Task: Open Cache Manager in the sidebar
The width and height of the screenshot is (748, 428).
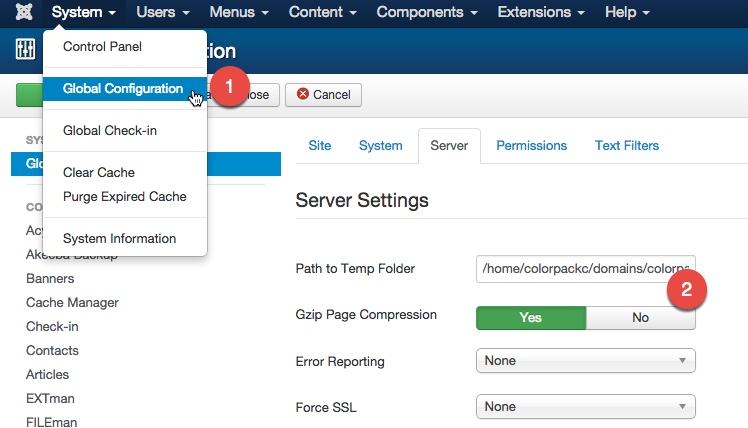Action: coord(73,303)
